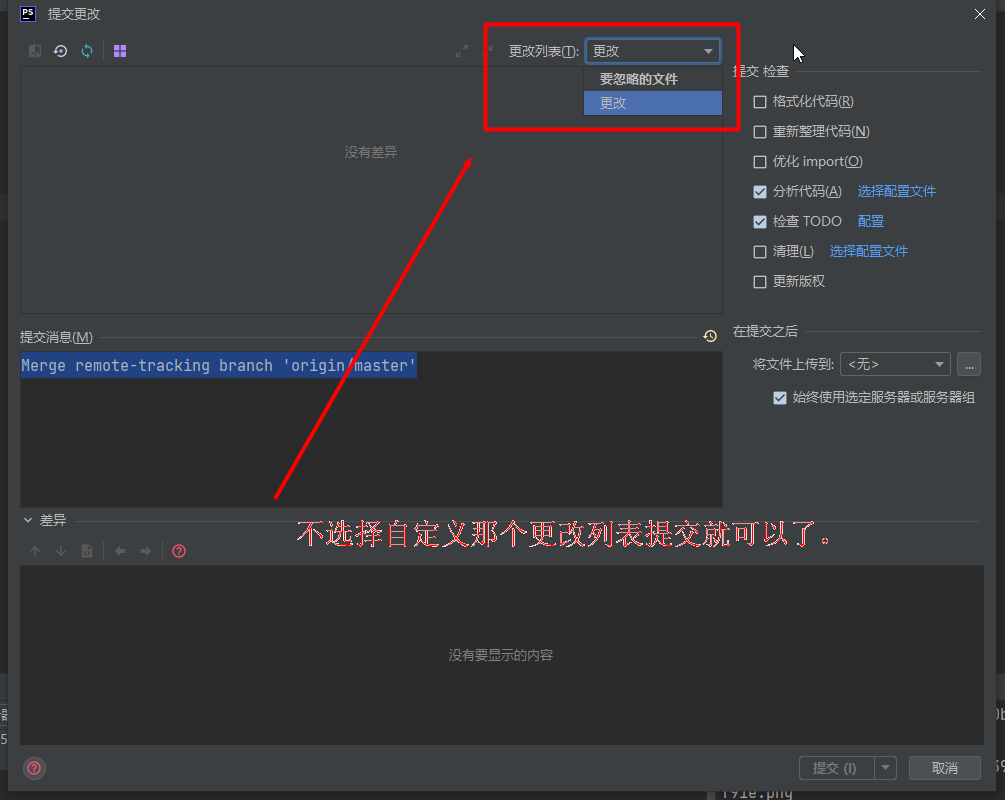
Task: Enable the 格式化代码 checkbox
Action: (x=760, y=101)
